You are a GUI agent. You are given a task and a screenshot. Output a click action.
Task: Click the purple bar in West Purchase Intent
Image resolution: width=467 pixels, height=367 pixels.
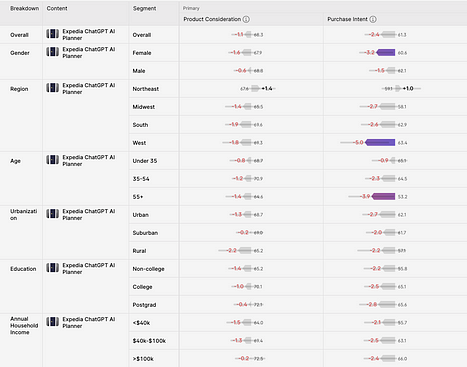pos(380,143)
